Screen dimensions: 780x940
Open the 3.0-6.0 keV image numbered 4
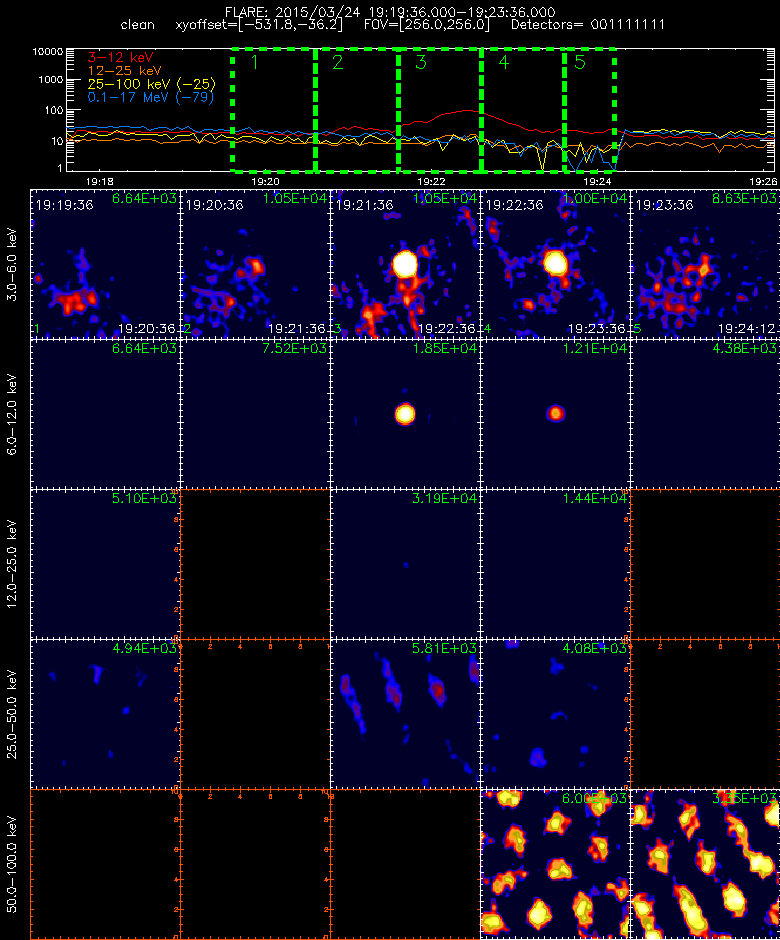click(x=555, y=264)
